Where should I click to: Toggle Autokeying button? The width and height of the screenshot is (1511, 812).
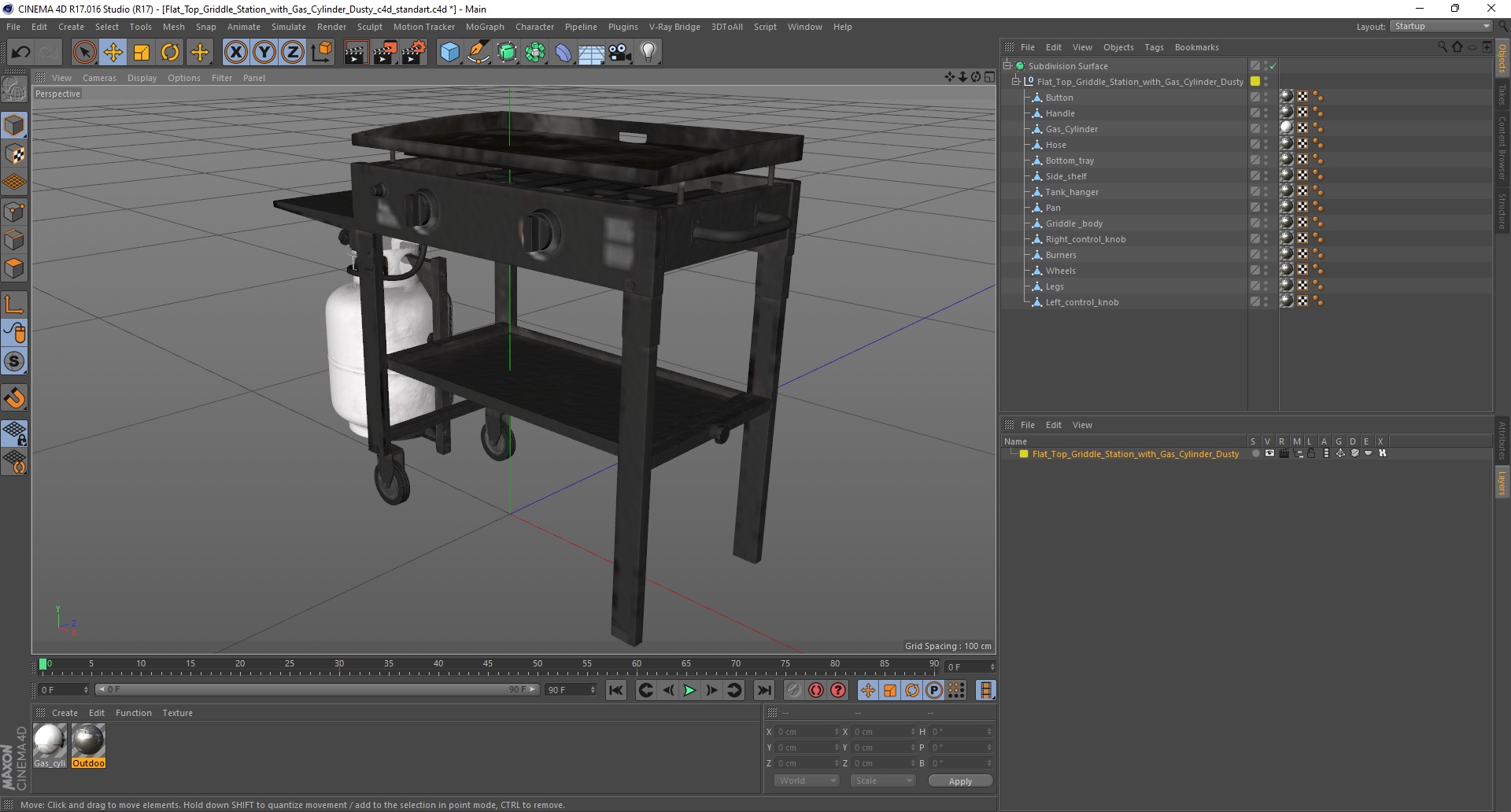(x=816, y=690)
